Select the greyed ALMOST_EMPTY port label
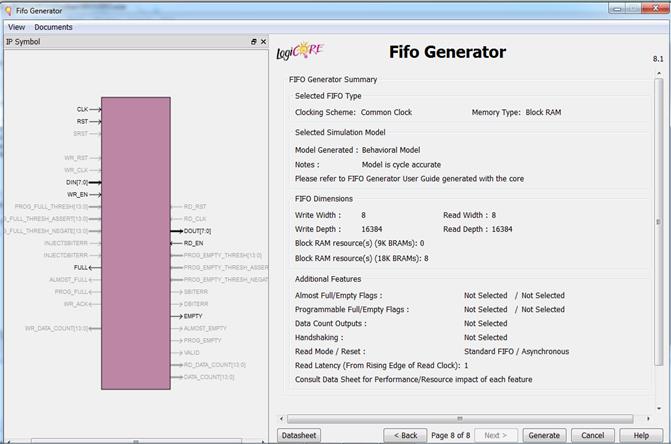Viewport: 671px width, 444px height. point(205,328)
